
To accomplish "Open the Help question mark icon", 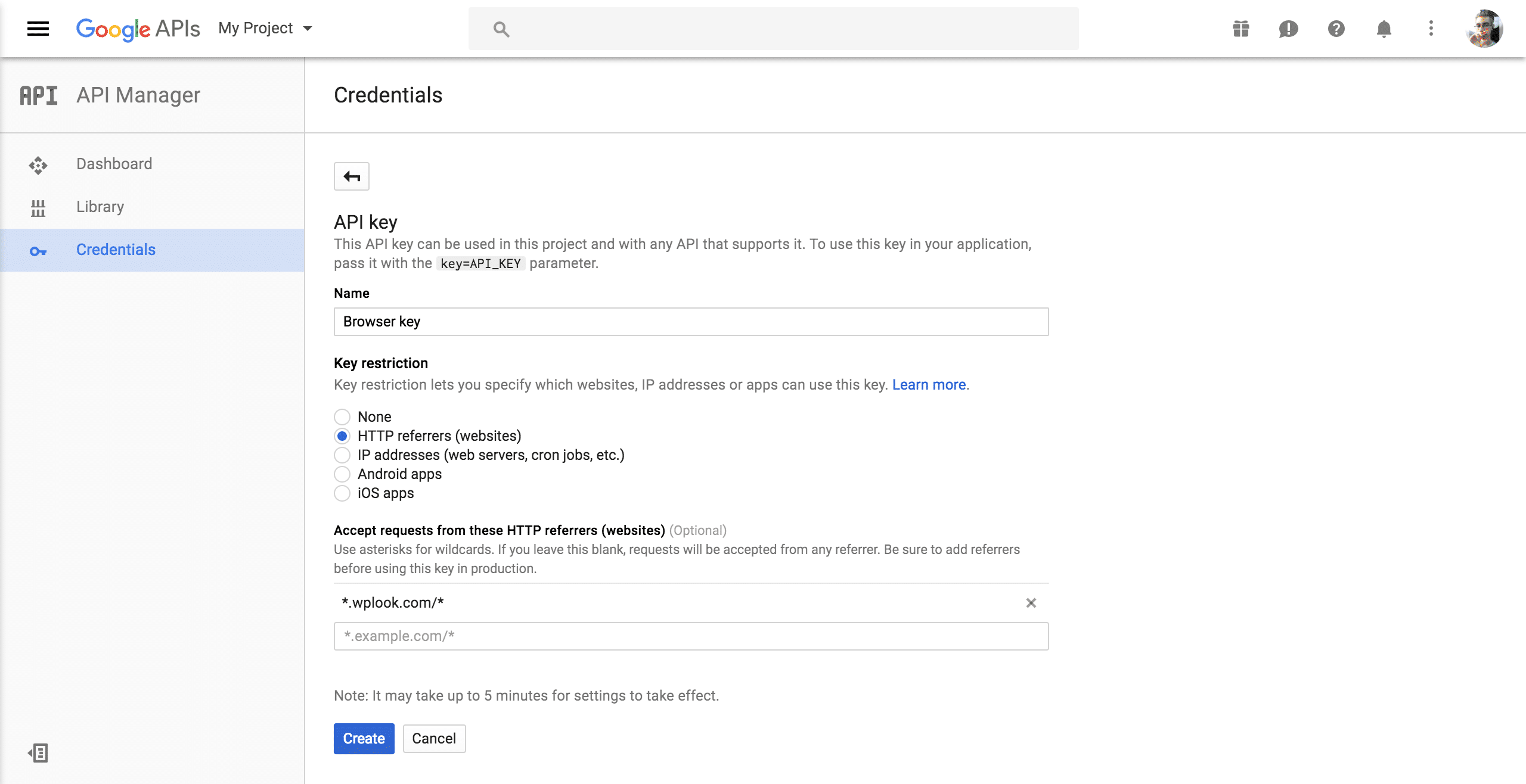I will (1336, 28).
